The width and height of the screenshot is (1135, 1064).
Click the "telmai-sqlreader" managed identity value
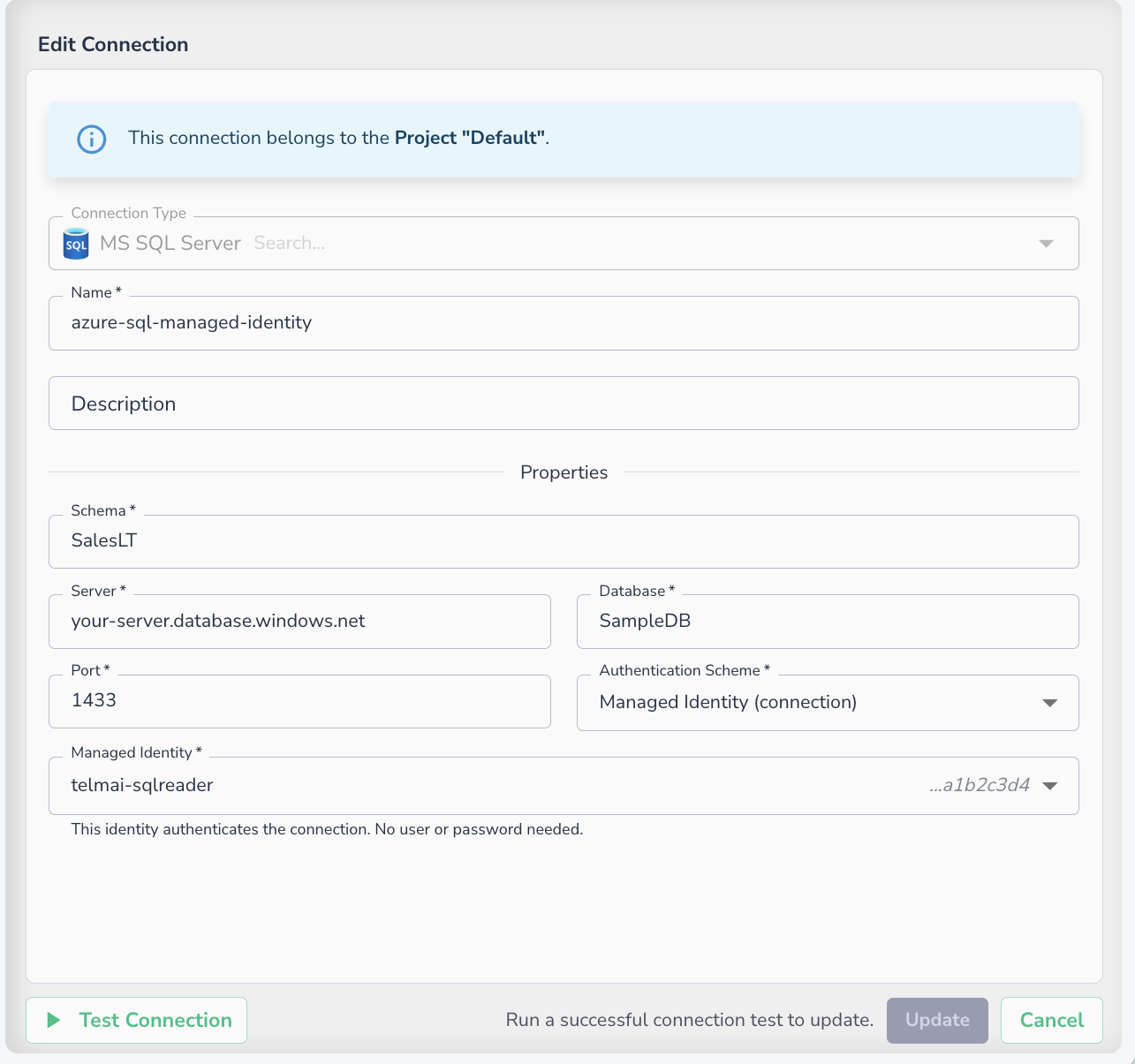click(142, 785)
